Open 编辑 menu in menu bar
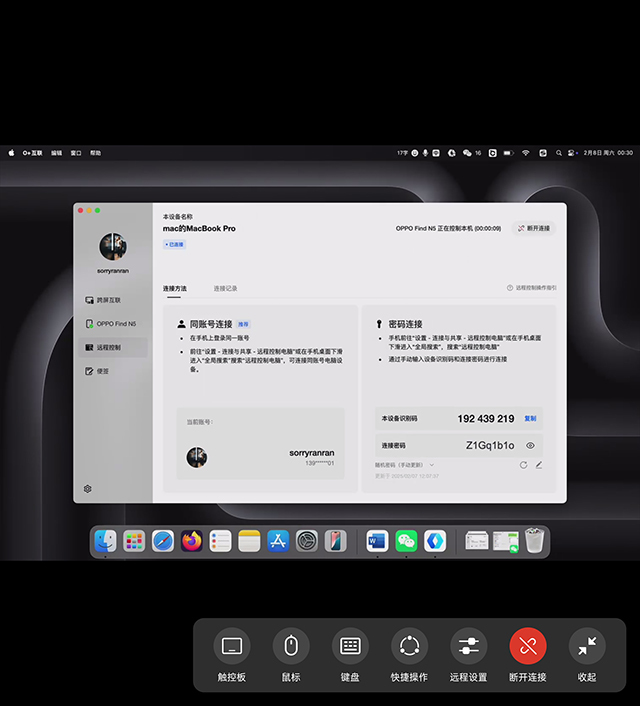The image size is (640, 706). [x=56, y=153]
